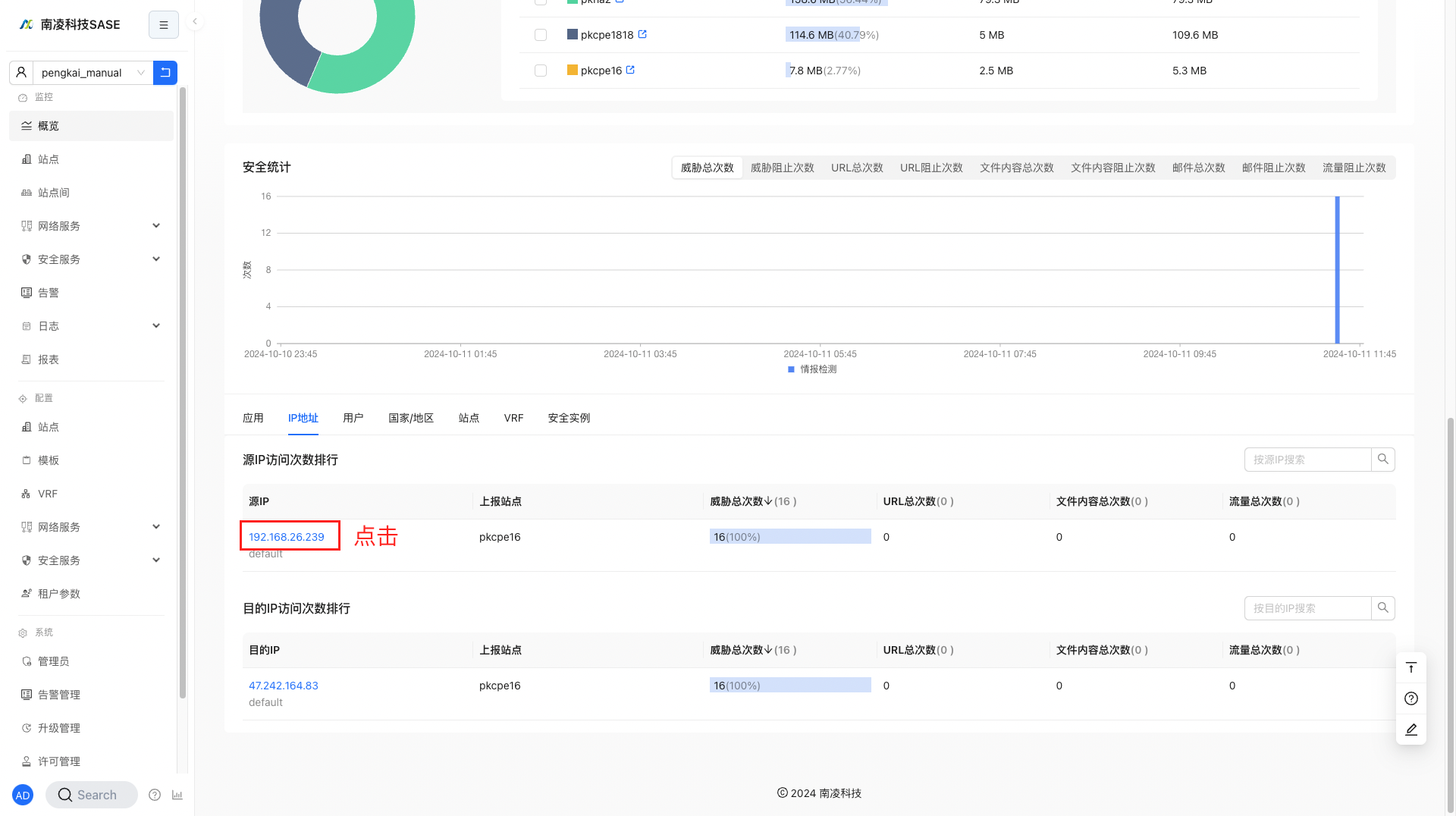Click the bottom help circle icon
The image size is (1456, 816).
[155, 795]
